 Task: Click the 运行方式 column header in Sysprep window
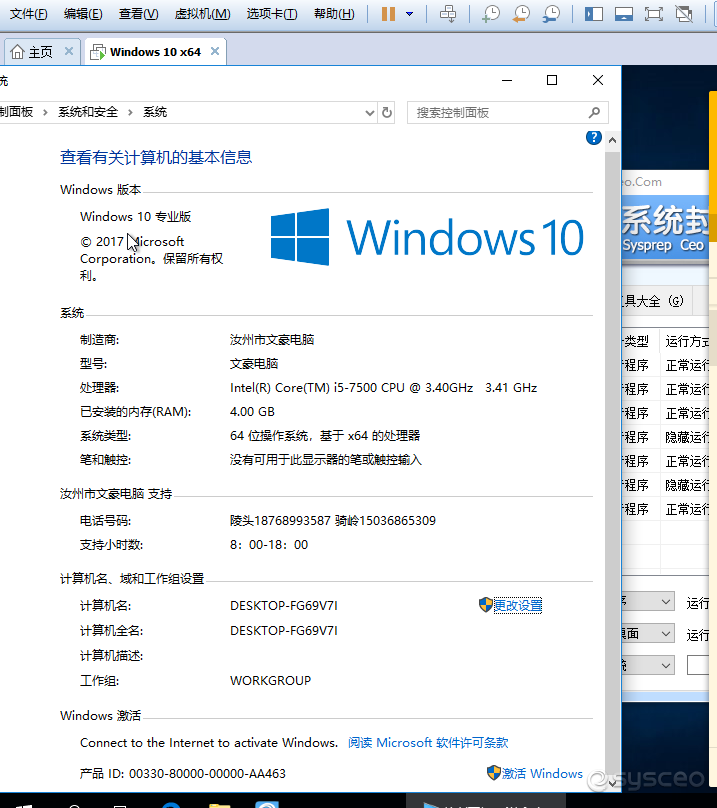687,341
